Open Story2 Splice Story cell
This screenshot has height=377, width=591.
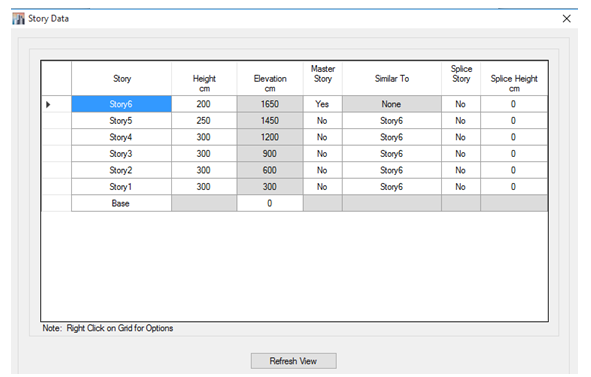[461, 170]
